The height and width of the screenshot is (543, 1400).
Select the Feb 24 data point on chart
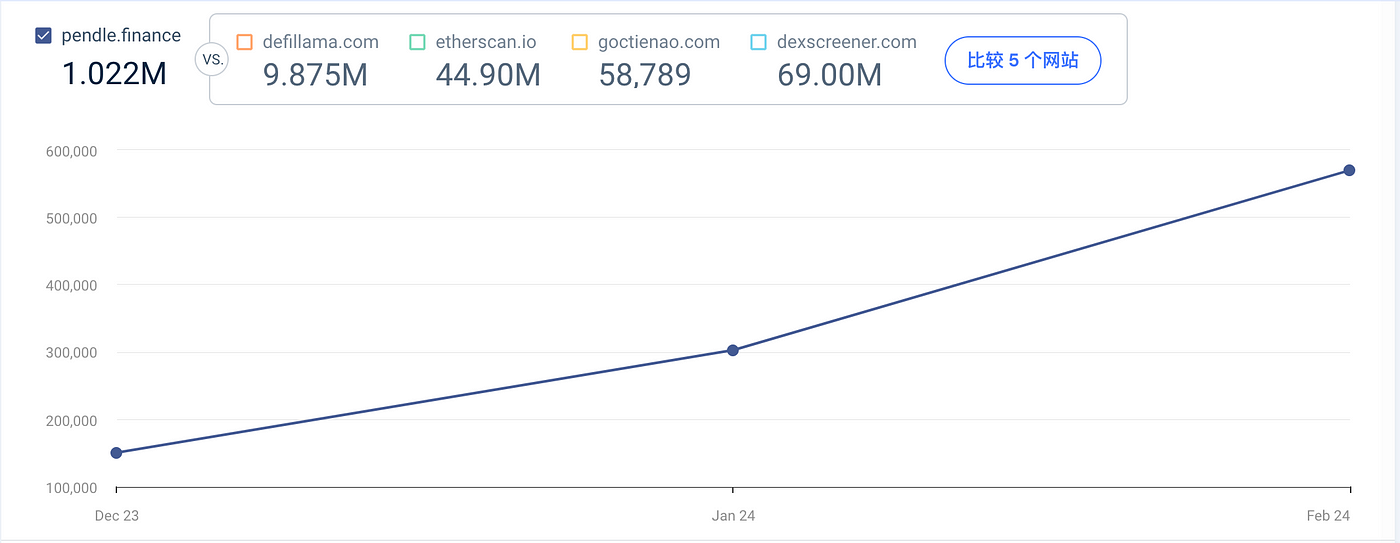[x=1349, y=170]
